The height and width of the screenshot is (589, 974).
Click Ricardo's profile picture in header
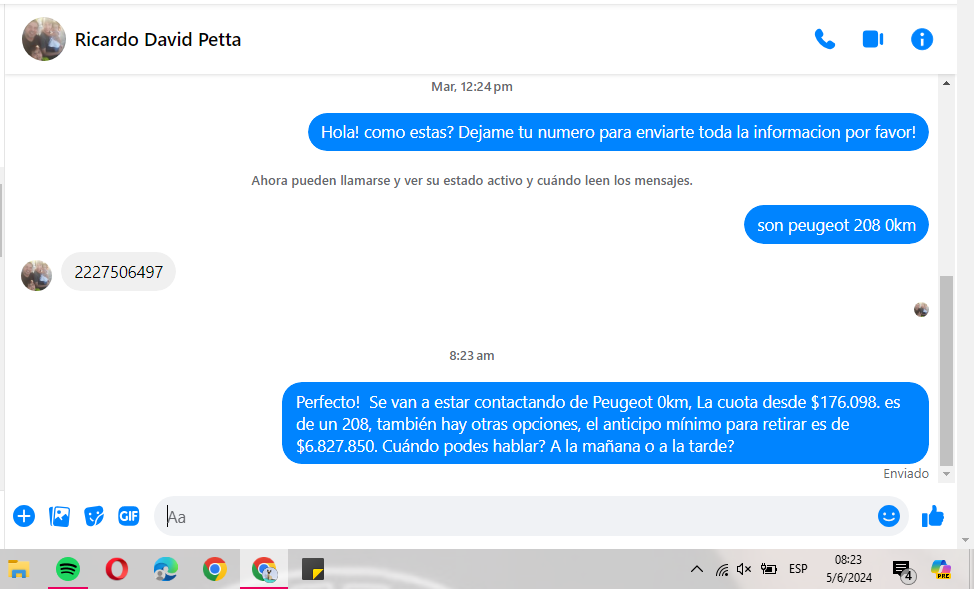(x=44, y=40)
